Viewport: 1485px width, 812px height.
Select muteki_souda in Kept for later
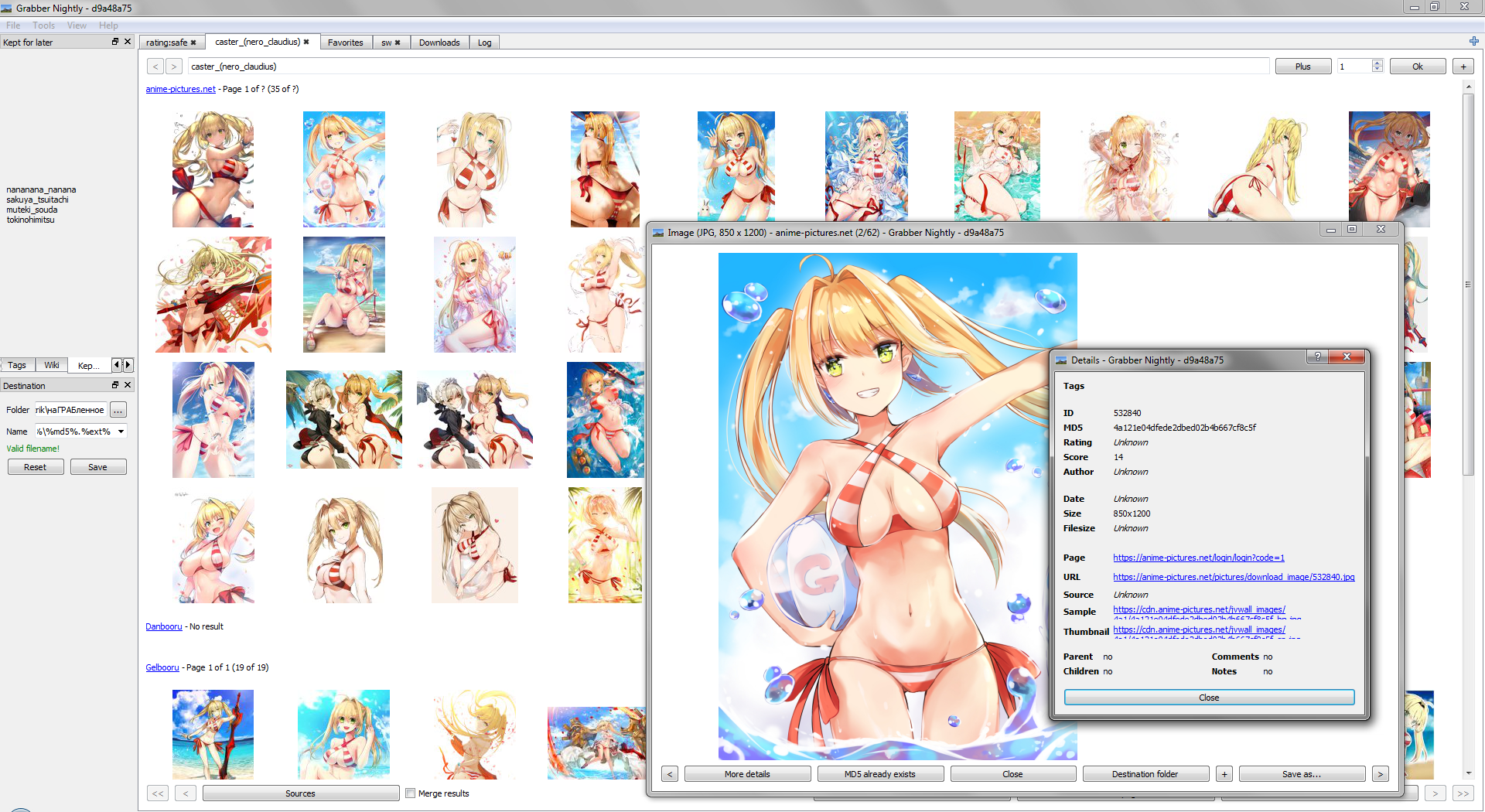coord(32,210)
